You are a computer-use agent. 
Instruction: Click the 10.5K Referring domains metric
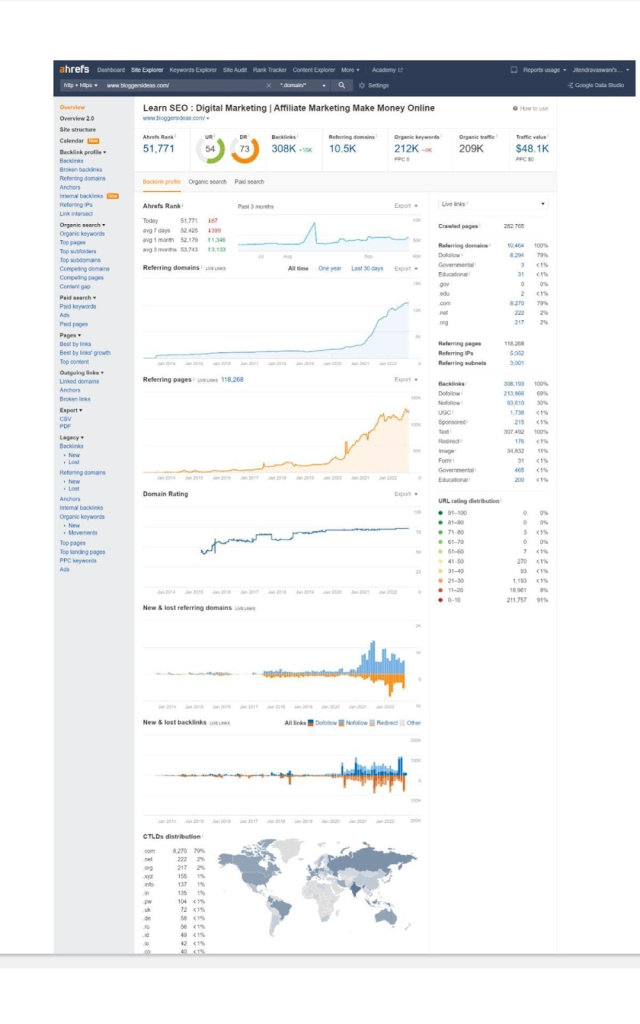342,149
